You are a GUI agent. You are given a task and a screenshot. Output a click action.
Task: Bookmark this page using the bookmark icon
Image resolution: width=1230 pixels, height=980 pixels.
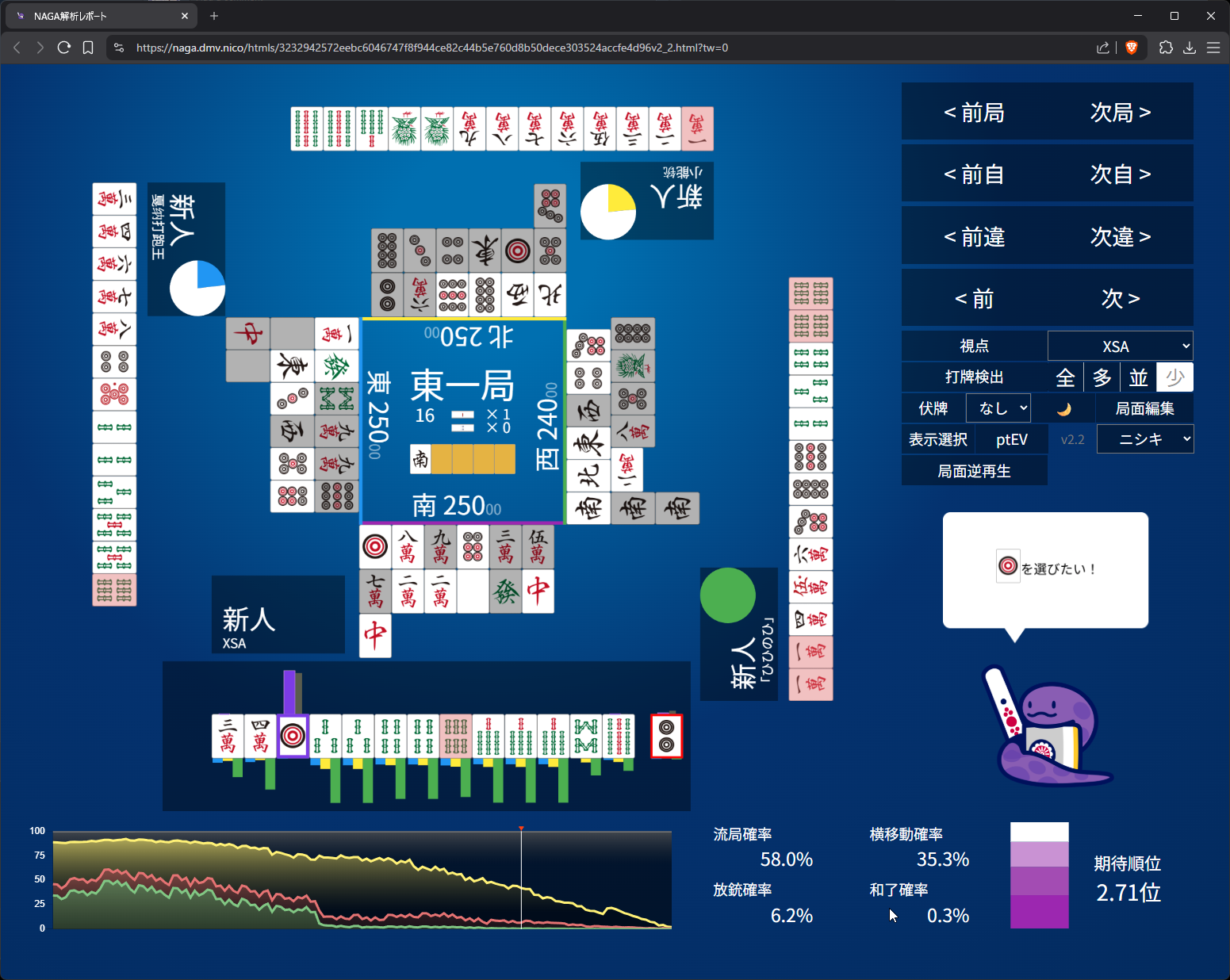pyautogui.click(x=88, y=48)
